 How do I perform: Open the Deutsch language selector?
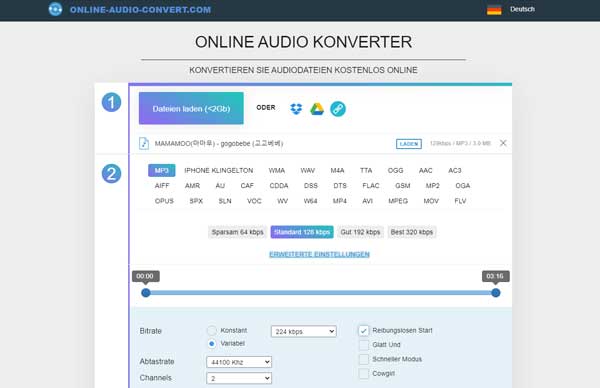tap(522, 9)
